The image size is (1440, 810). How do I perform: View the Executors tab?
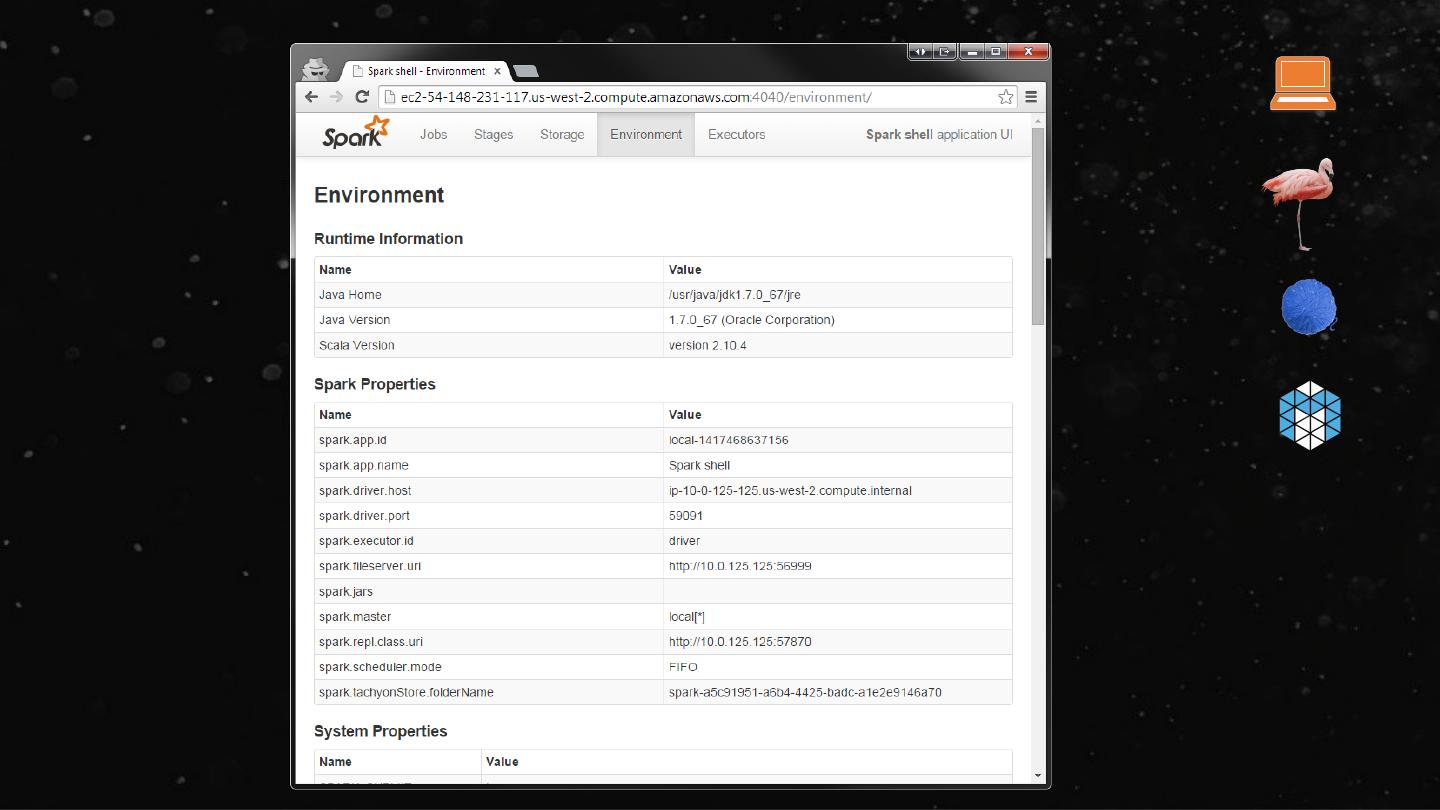tap(736, 134)
